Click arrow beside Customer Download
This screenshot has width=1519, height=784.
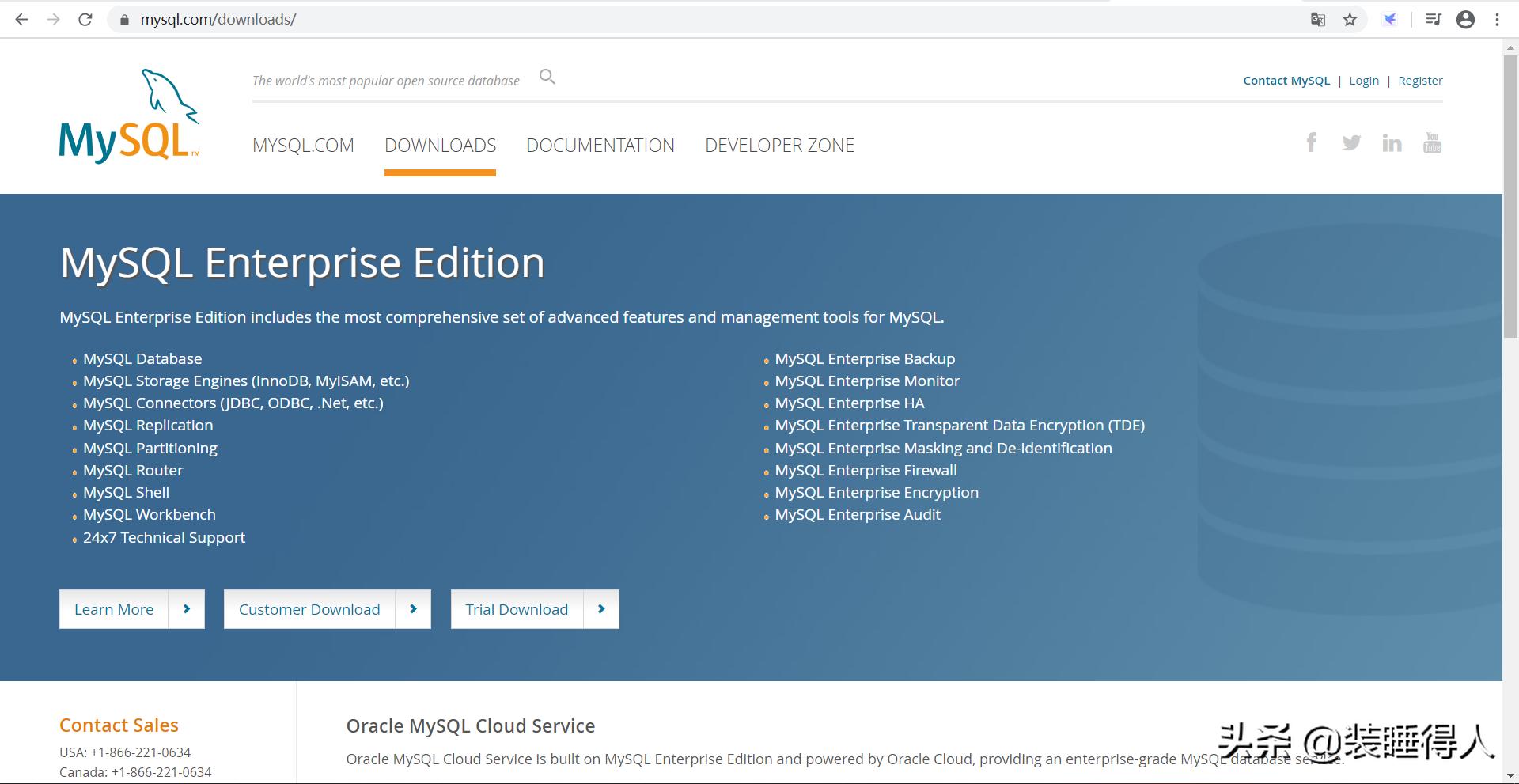413,609
